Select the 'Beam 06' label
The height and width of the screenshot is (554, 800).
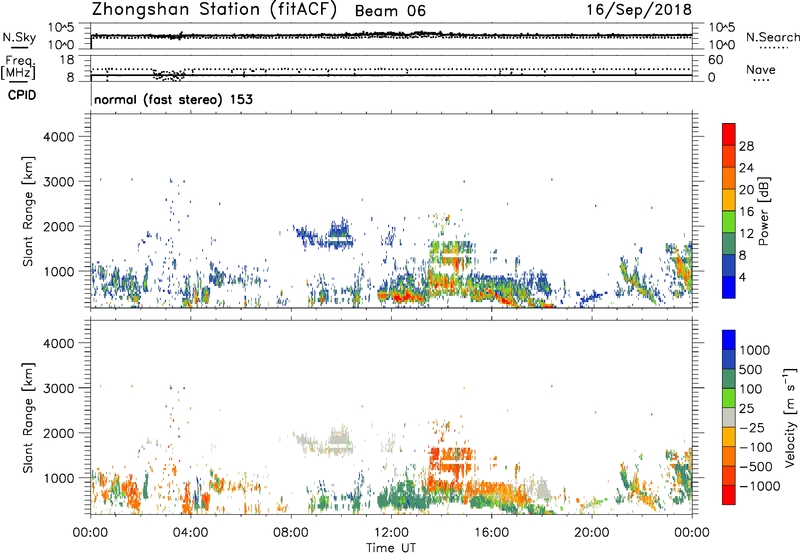click(x=390, y=11)
